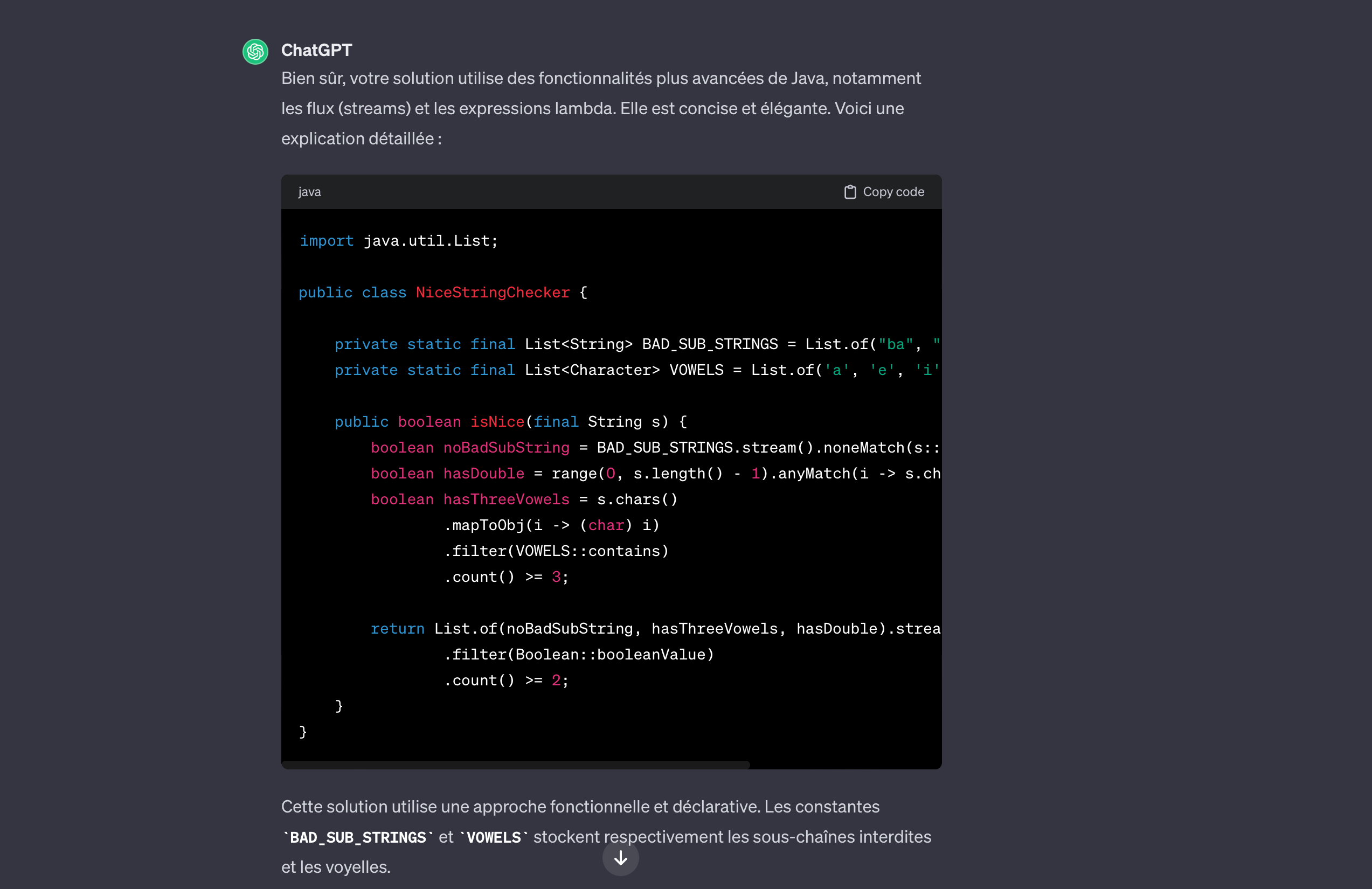Screen dimensions: 1372x889
Task: Click the import java.util.List line
Action: point(398,241)
